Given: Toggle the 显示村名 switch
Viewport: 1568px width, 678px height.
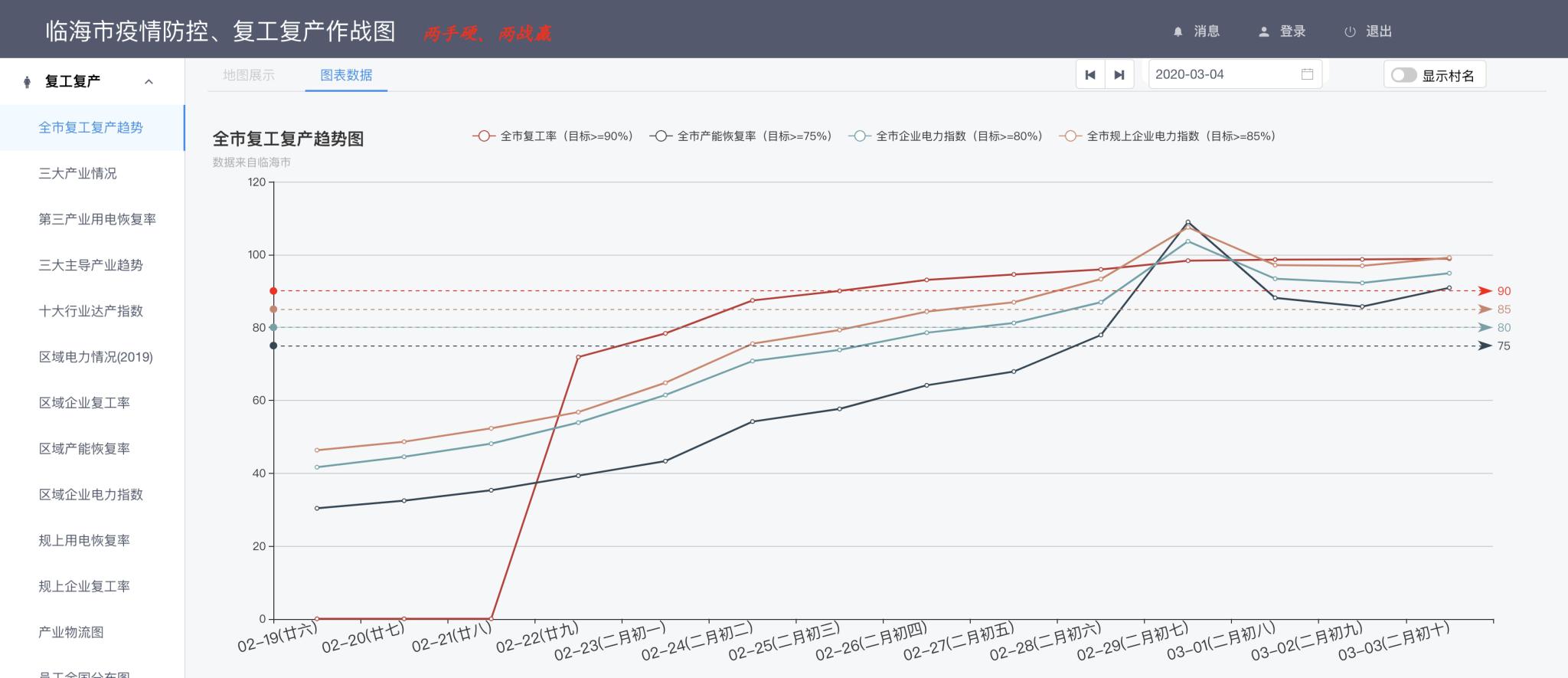Looking at the screenshot, I should [1403, 75].
